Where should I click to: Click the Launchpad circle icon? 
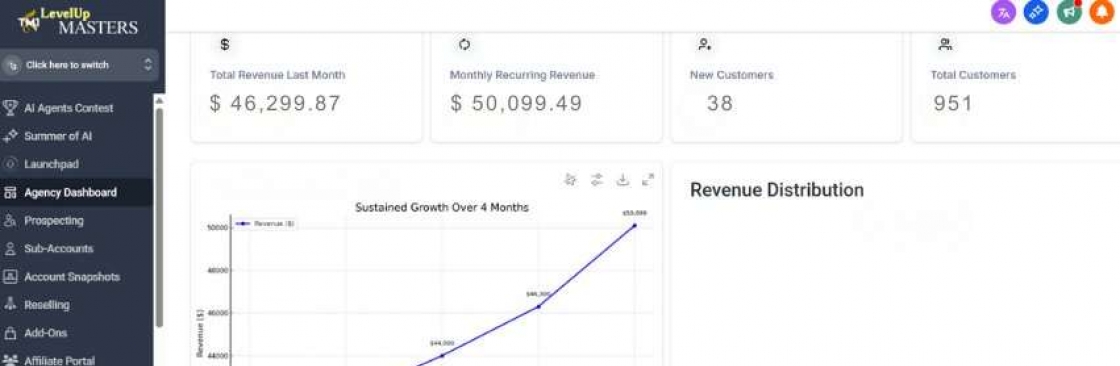pyautogui.click(x=10, y=164)
